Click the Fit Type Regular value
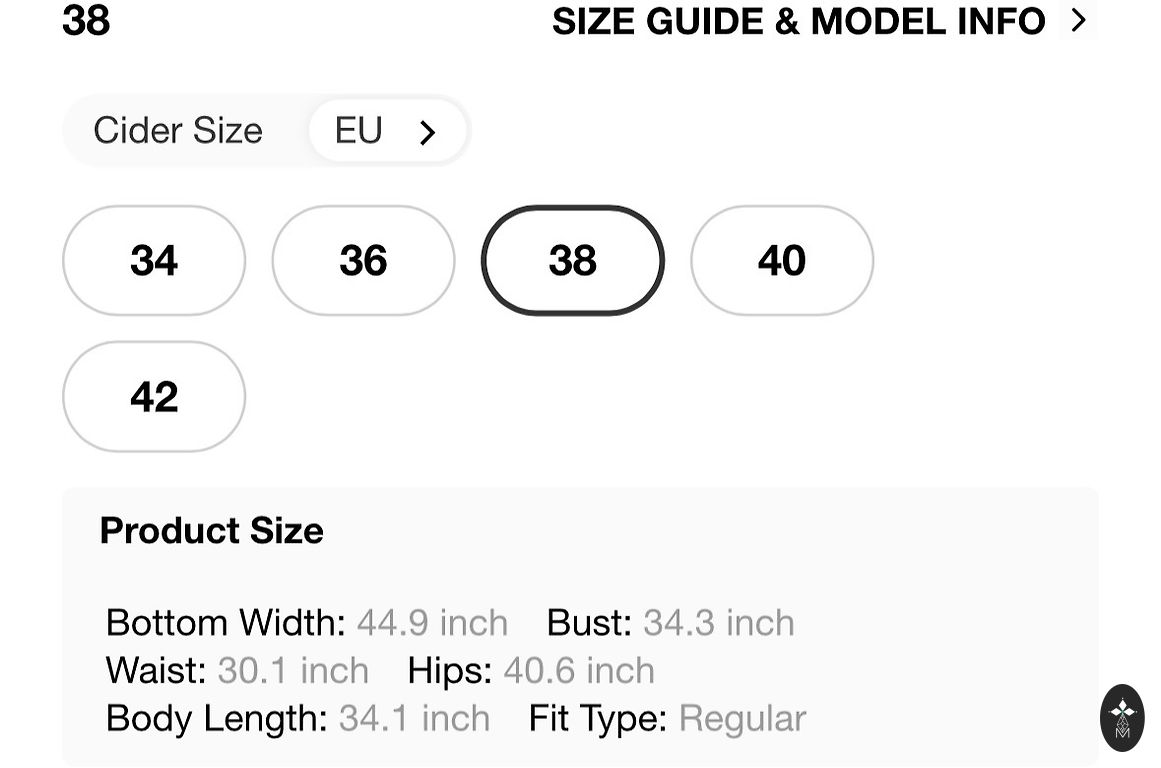This screenshot has height=768, width=1161. pos(742,719)
